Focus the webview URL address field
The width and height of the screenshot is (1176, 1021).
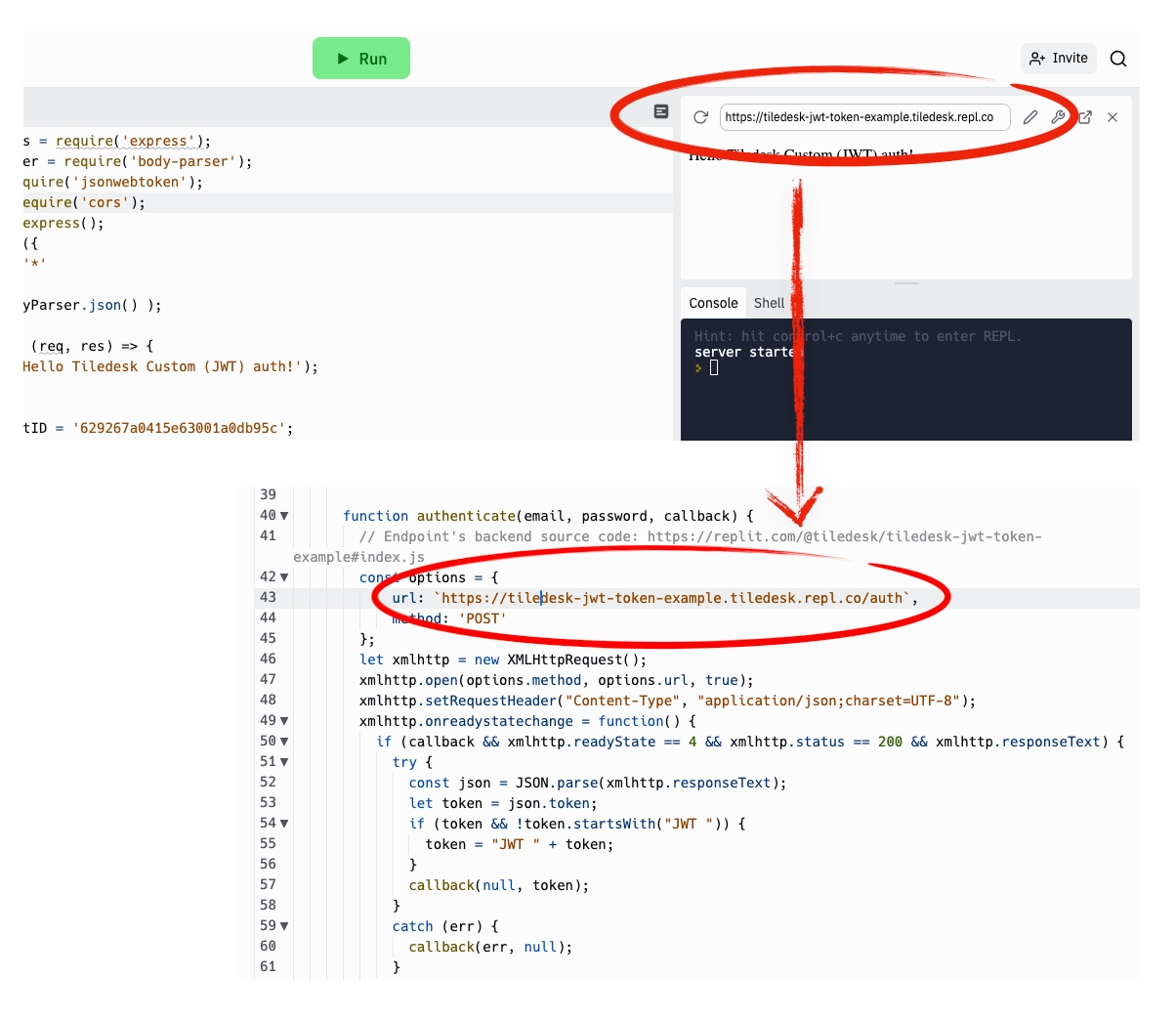click(x=864, y=117)
